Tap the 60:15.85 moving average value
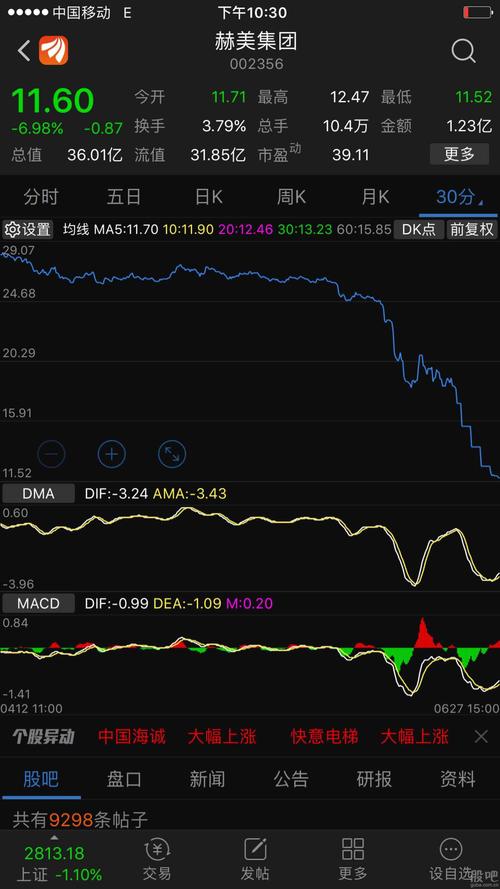This screenshot has height=889, width=500. (365, 230)
